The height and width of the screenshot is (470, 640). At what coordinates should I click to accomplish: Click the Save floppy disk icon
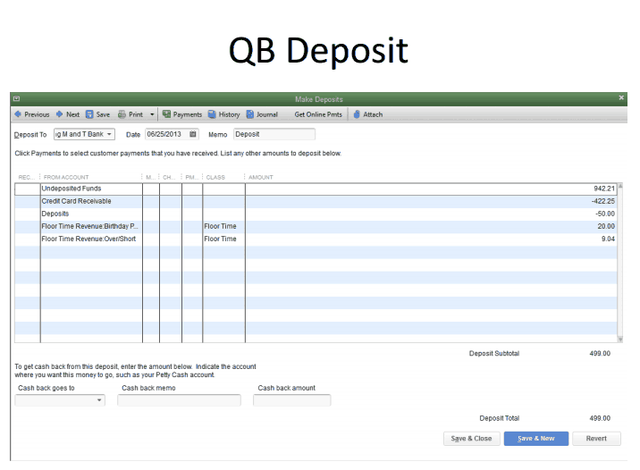pos(89,114)
